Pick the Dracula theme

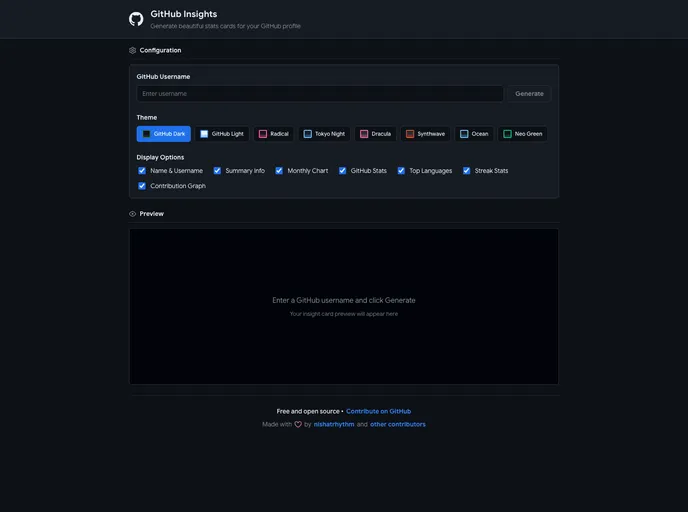[x=376, y=134]
